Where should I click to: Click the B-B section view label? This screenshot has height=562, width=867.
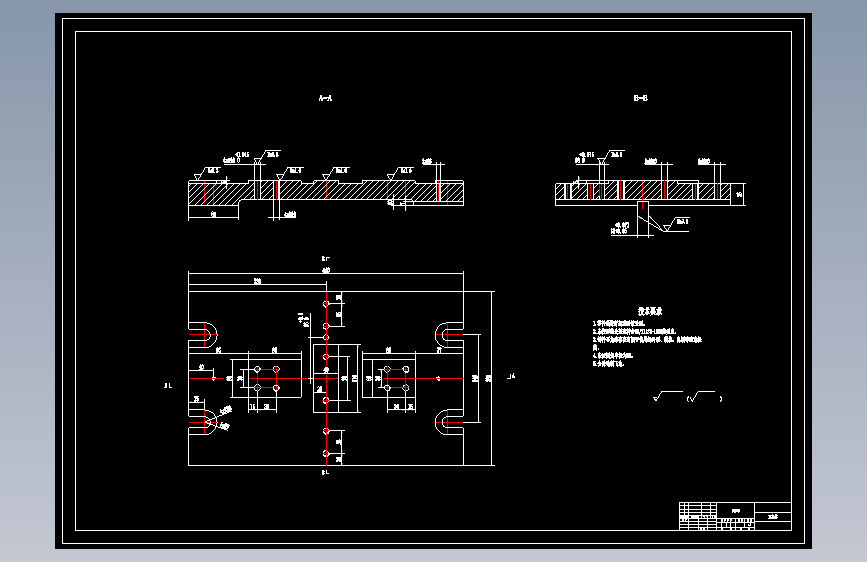[x=640, y=98]
